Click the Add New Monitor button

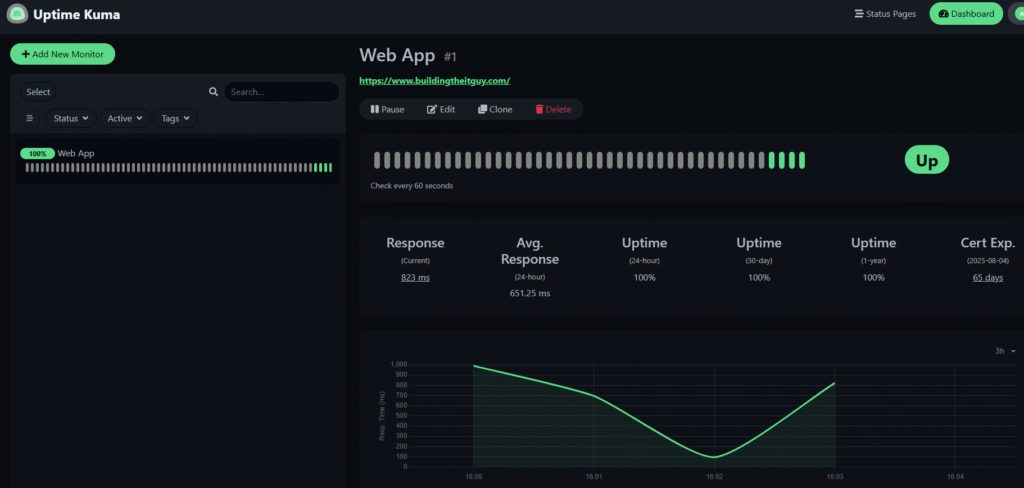pos(63,54)
